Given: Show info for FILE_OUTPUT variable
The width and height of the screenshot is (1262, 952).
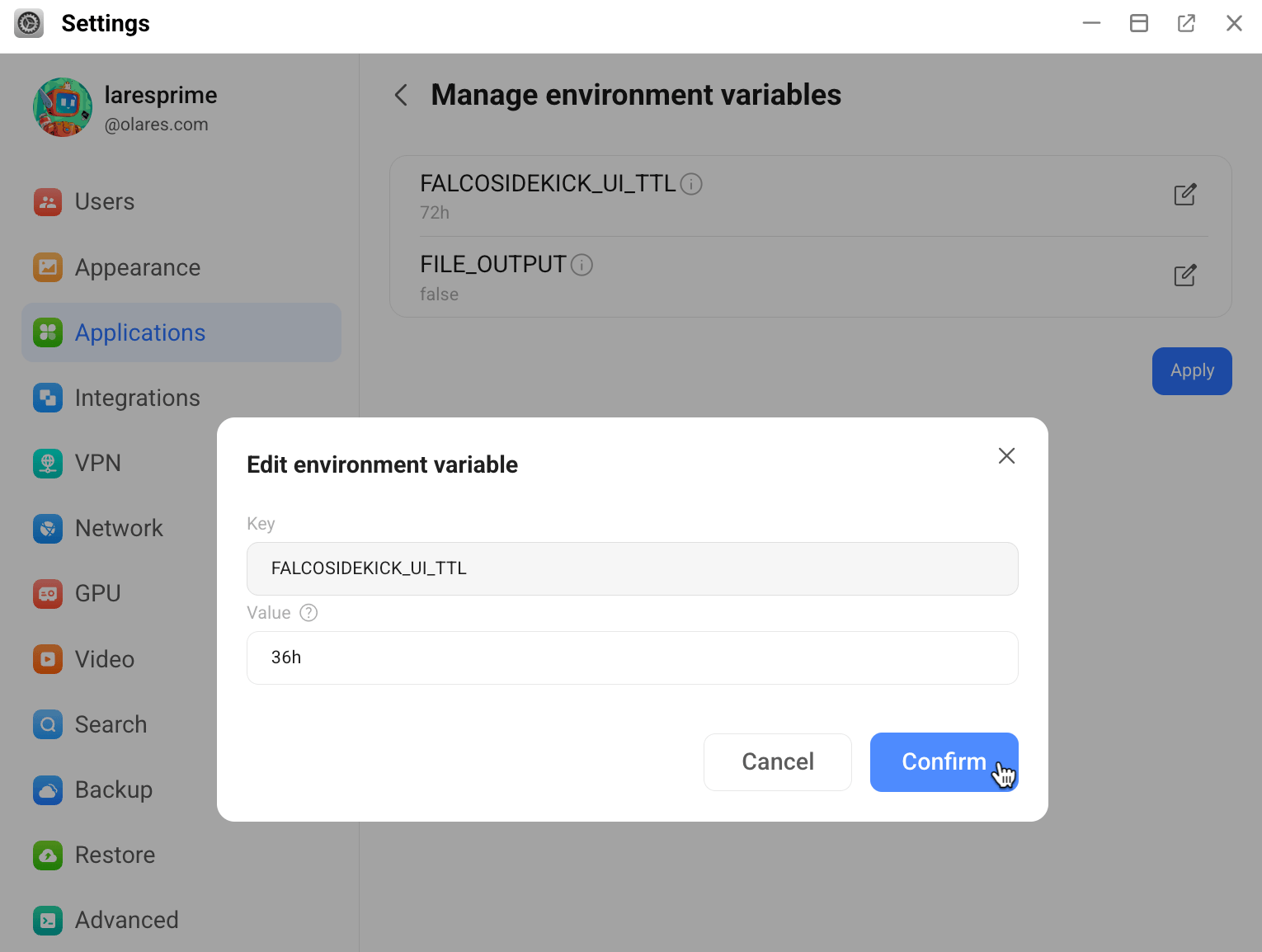Looking at the screenshot, I should pos(582,265).
